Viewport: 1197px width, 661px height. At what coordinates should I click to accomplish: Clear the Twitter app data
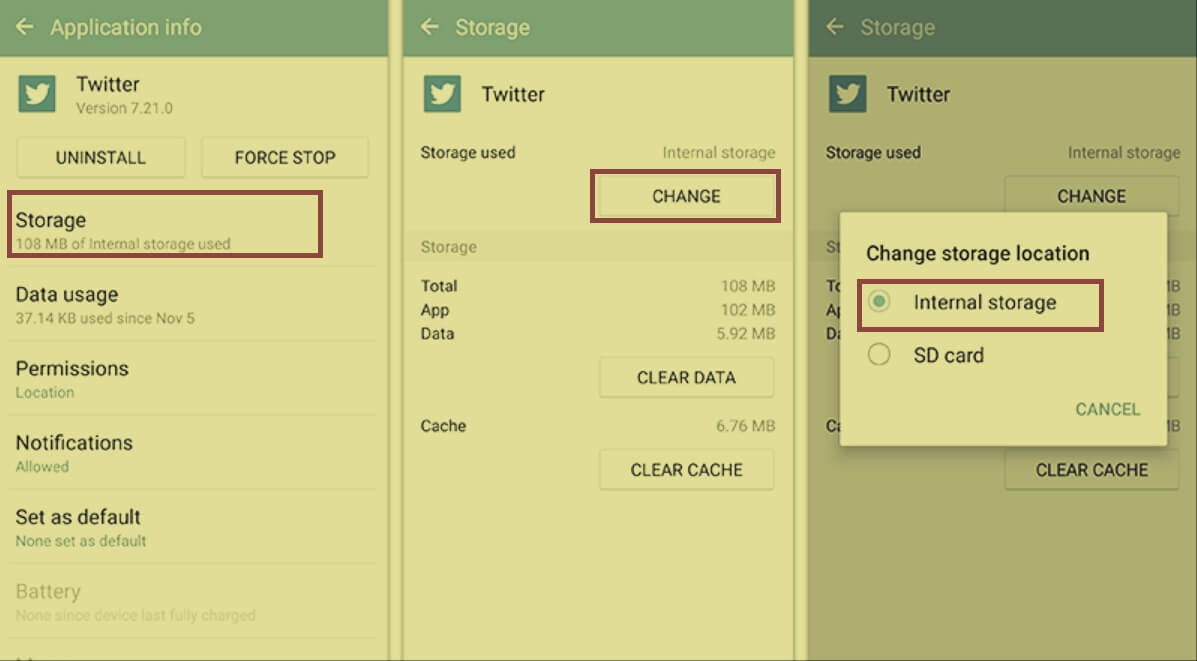pos(686,377)
